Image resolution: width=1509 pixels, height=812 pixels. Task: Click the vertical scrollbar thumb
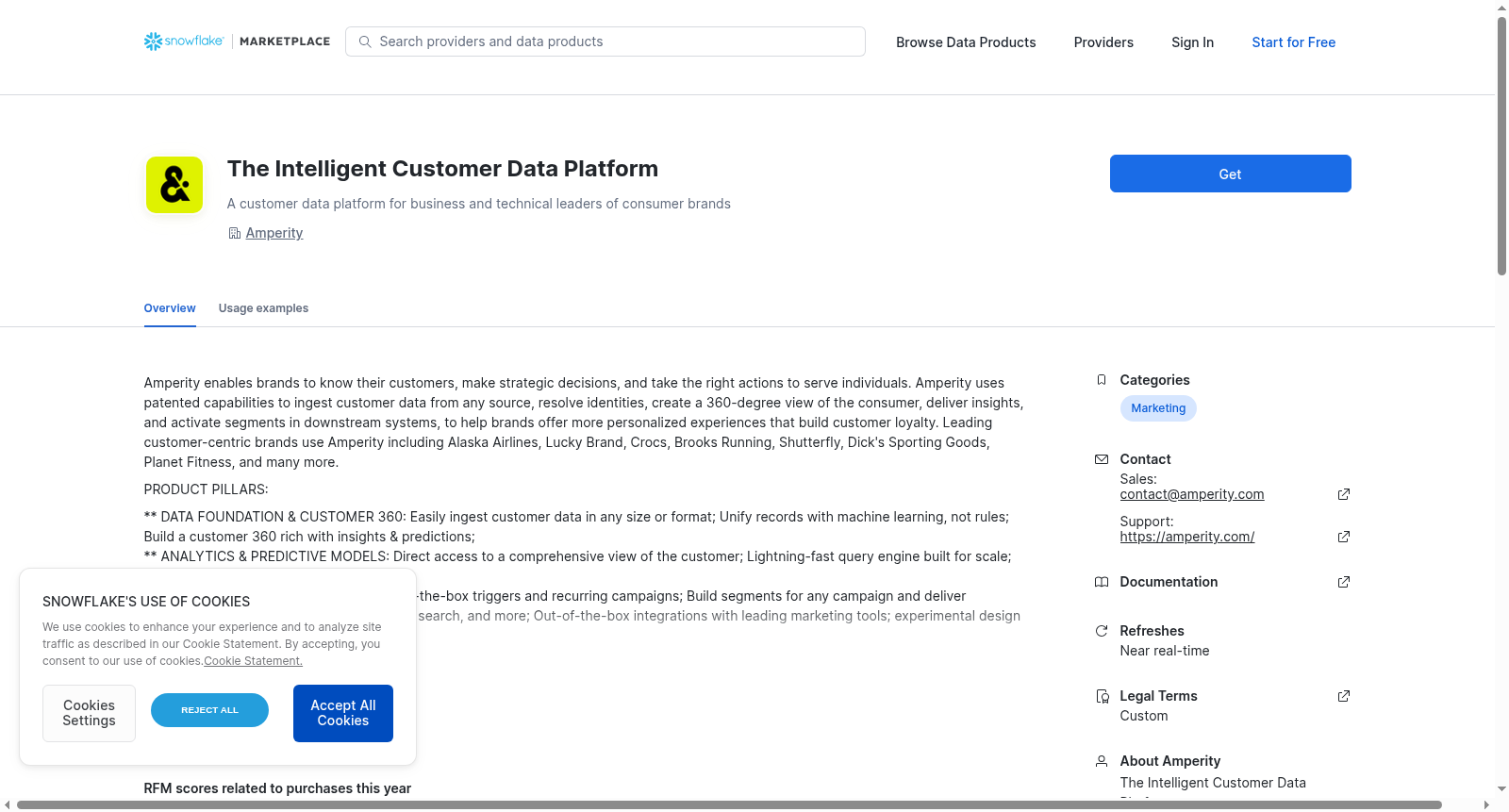click(x=1501, y=146)
